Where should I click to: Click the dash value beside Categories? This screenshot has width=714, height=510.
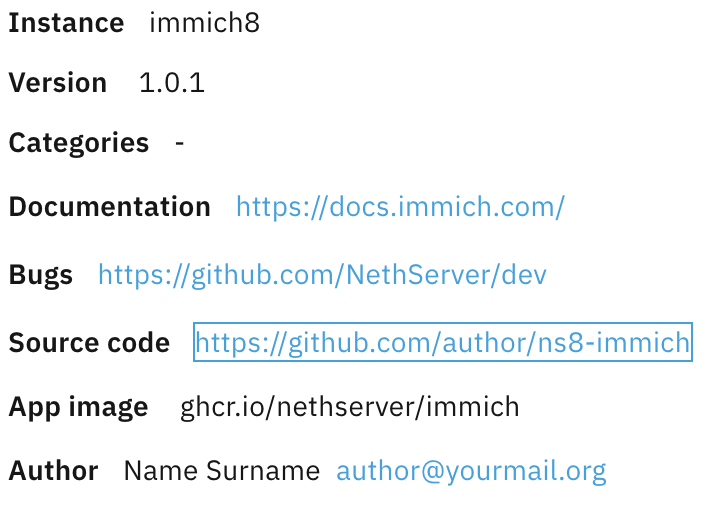pos(179,143)
